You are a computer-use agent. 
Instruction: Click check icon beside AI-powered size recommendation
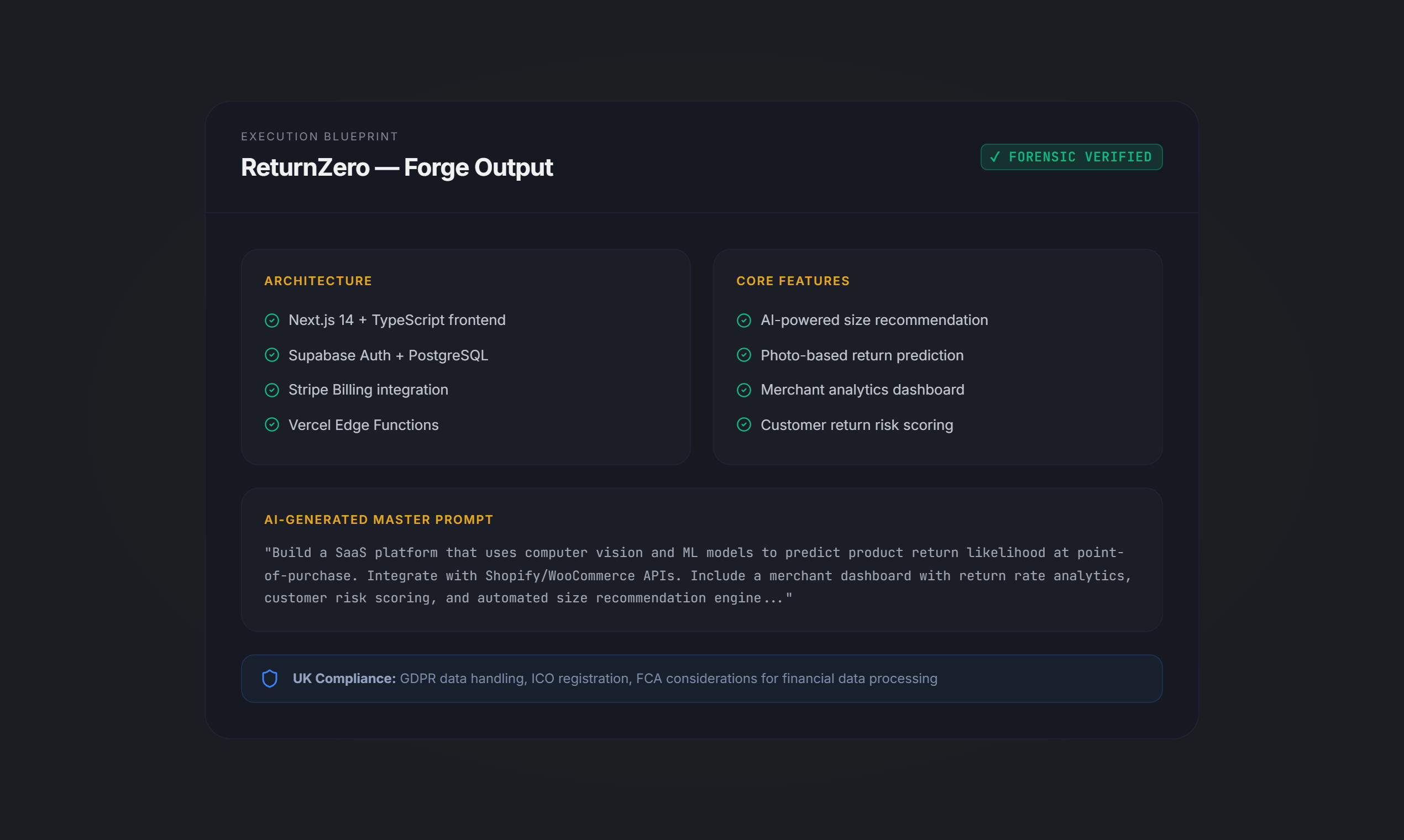tap(744, 321)
